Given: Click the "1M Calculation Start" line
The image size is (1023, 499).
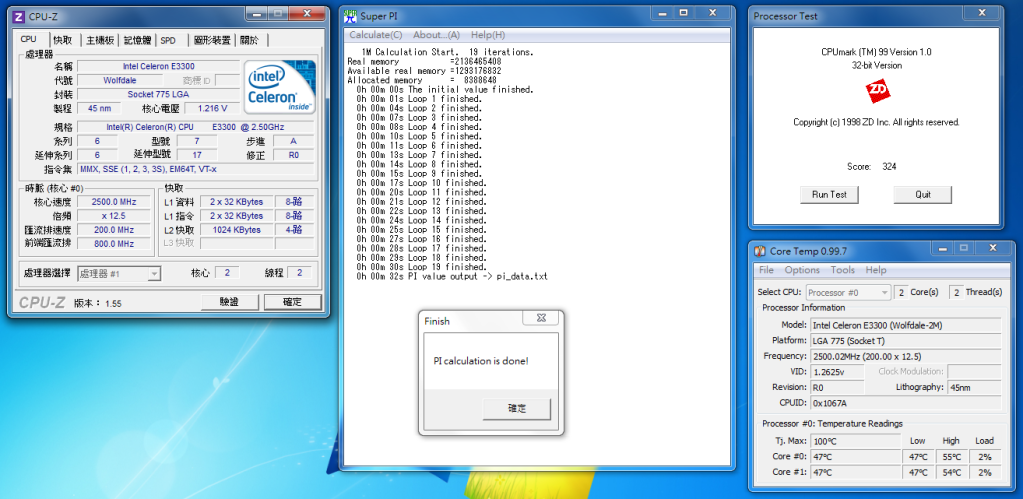Looking at the screenshot, I should [448, 52].
